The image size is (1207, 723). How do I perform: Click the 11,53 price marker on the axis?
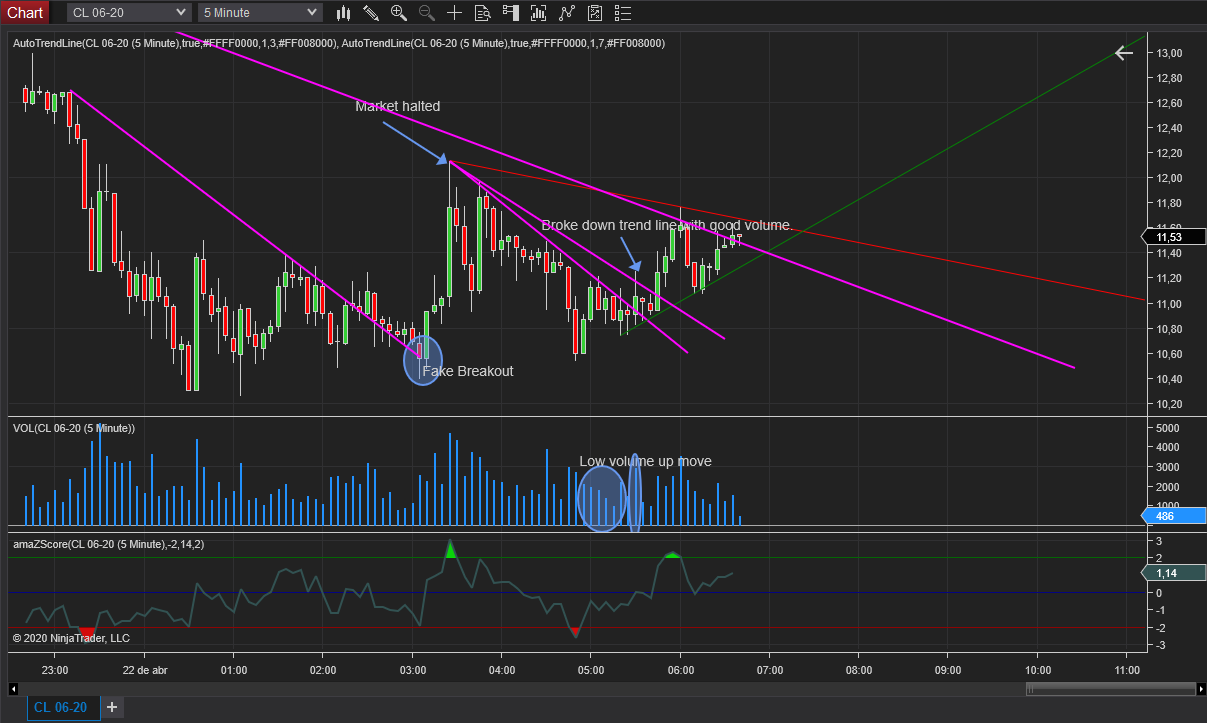point(1172,237)
